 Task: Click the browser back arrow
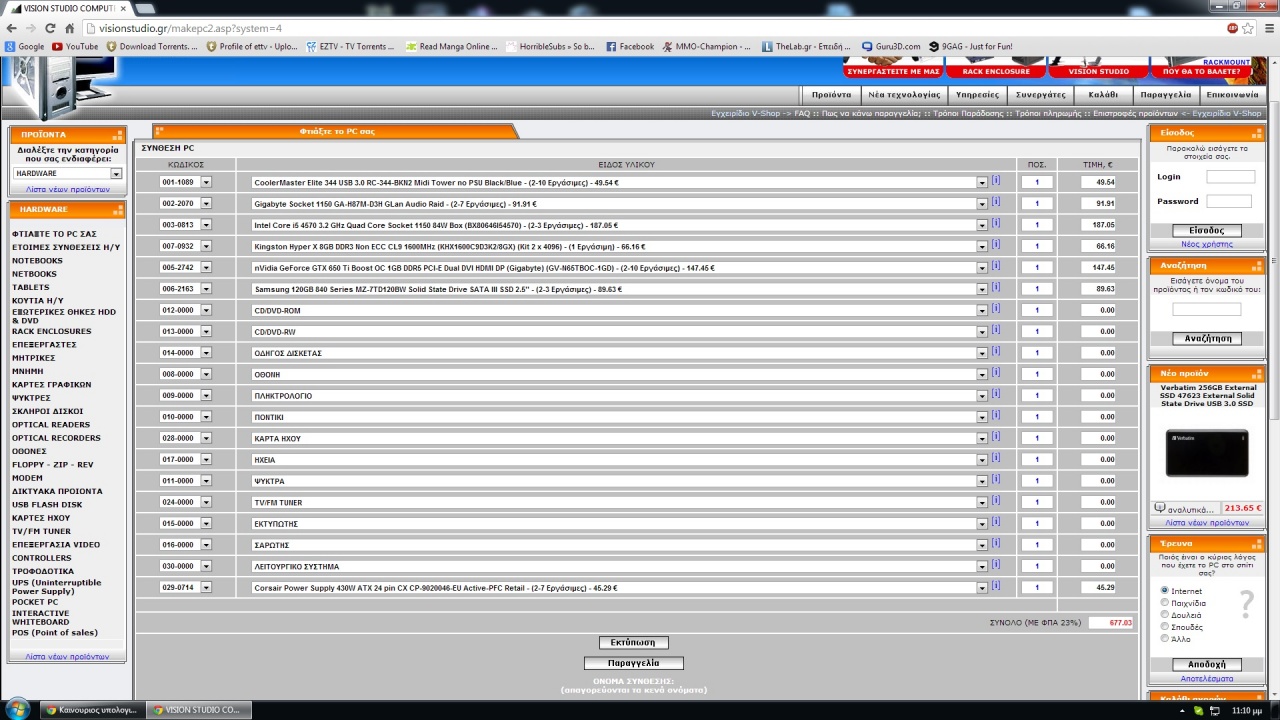click(x=12, y=28)
